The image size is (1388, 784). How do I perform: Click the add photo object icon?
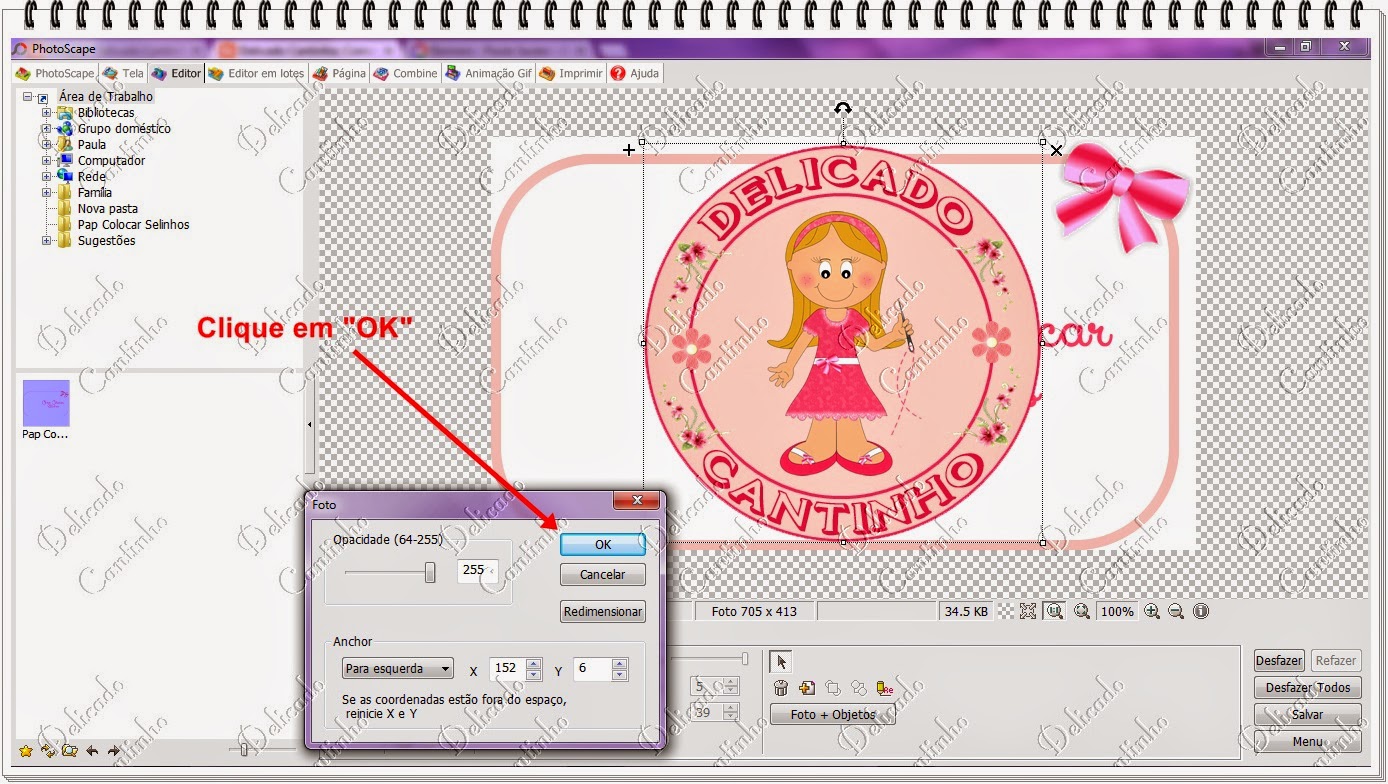(x=807, y=688)
